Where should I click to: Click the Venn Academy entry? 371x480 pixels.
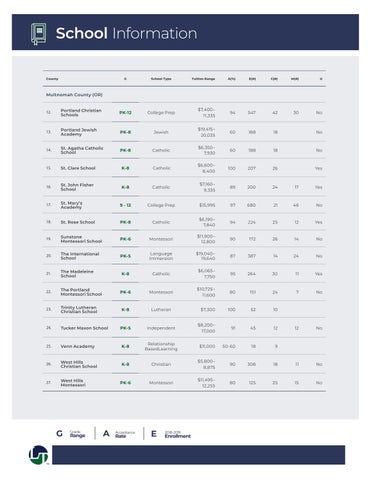coord(77,347)
